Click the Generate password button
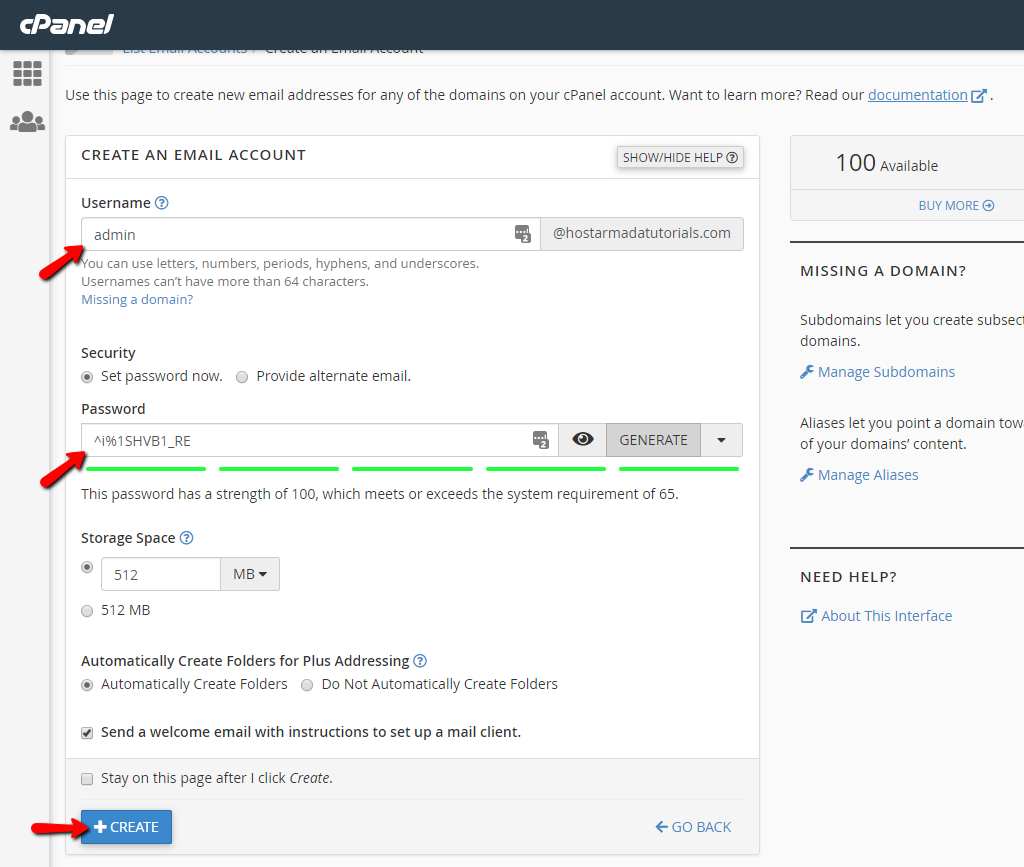Image resolution: width=1024 pixels, height=867 pixels. click(x=653, y=440)
